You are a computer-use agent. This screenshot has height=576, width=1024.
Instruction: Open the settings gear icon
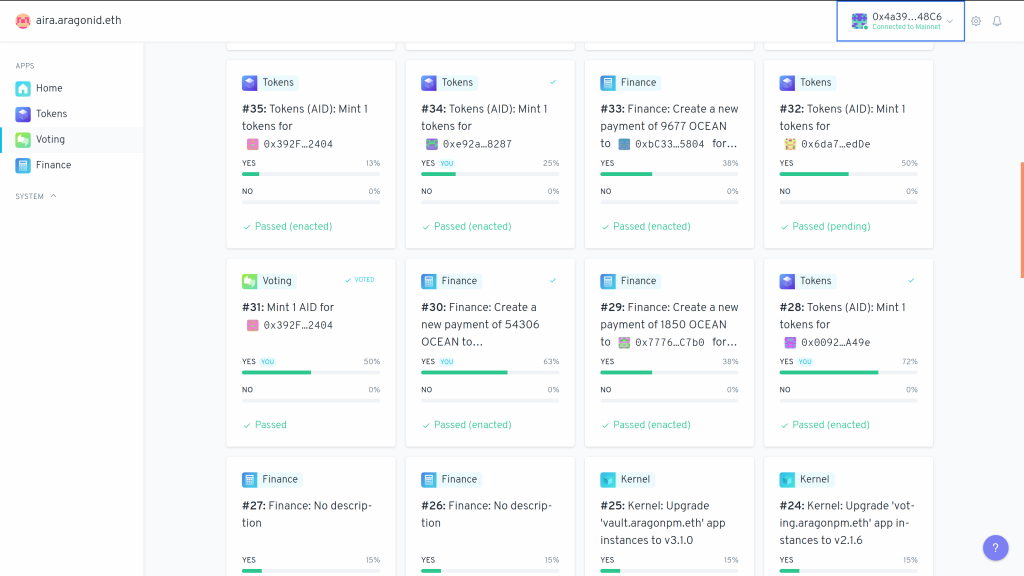[976, 21]
